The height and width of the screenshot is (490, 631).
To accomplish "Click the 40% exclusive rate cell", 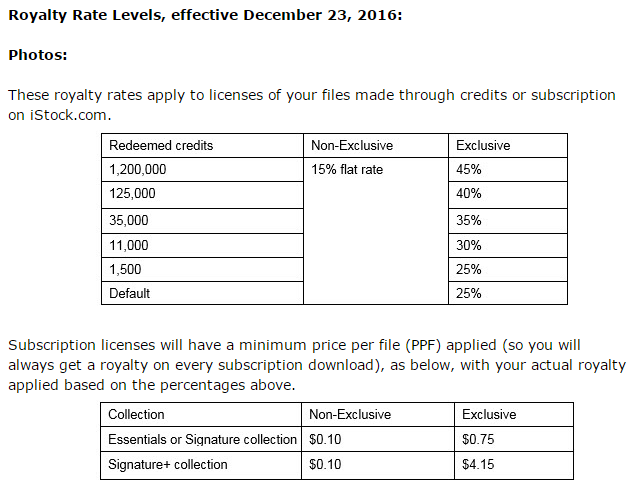I will pos(508,195).
